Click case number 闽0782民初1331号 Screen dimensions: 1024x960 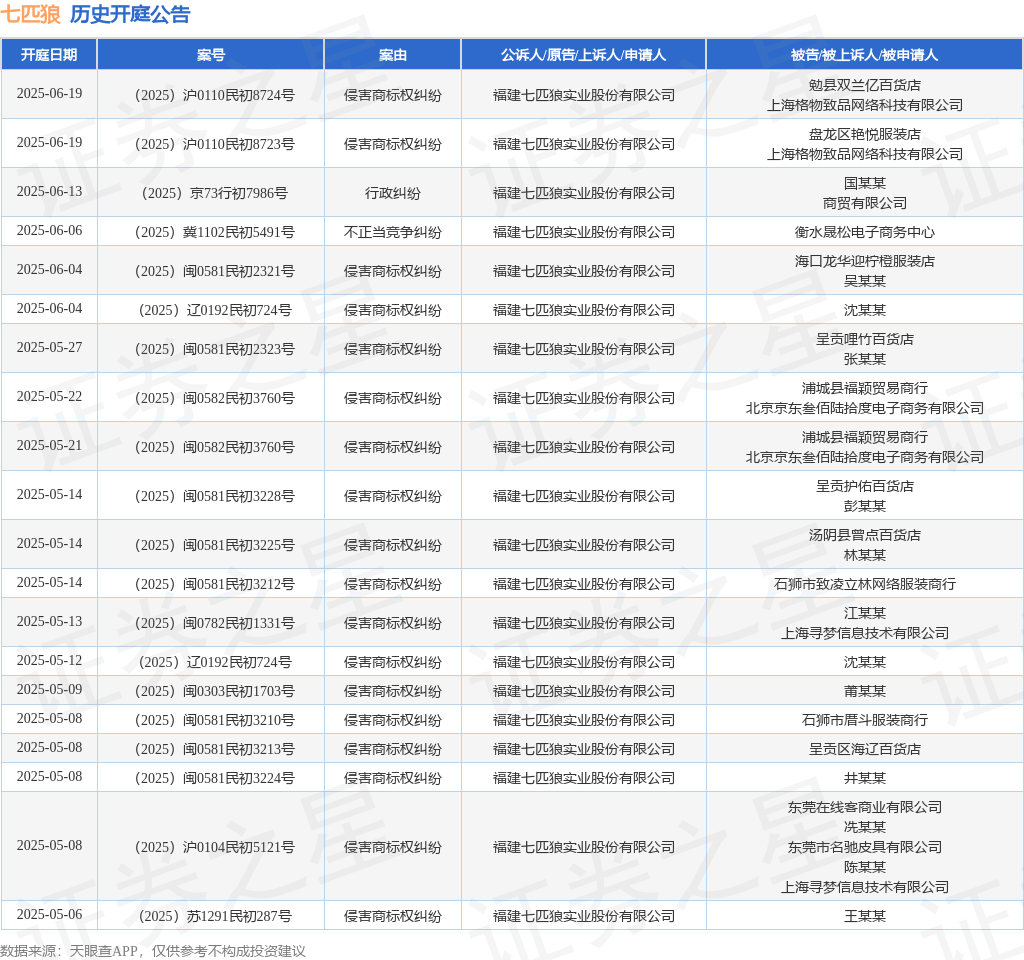pos(215,623)
